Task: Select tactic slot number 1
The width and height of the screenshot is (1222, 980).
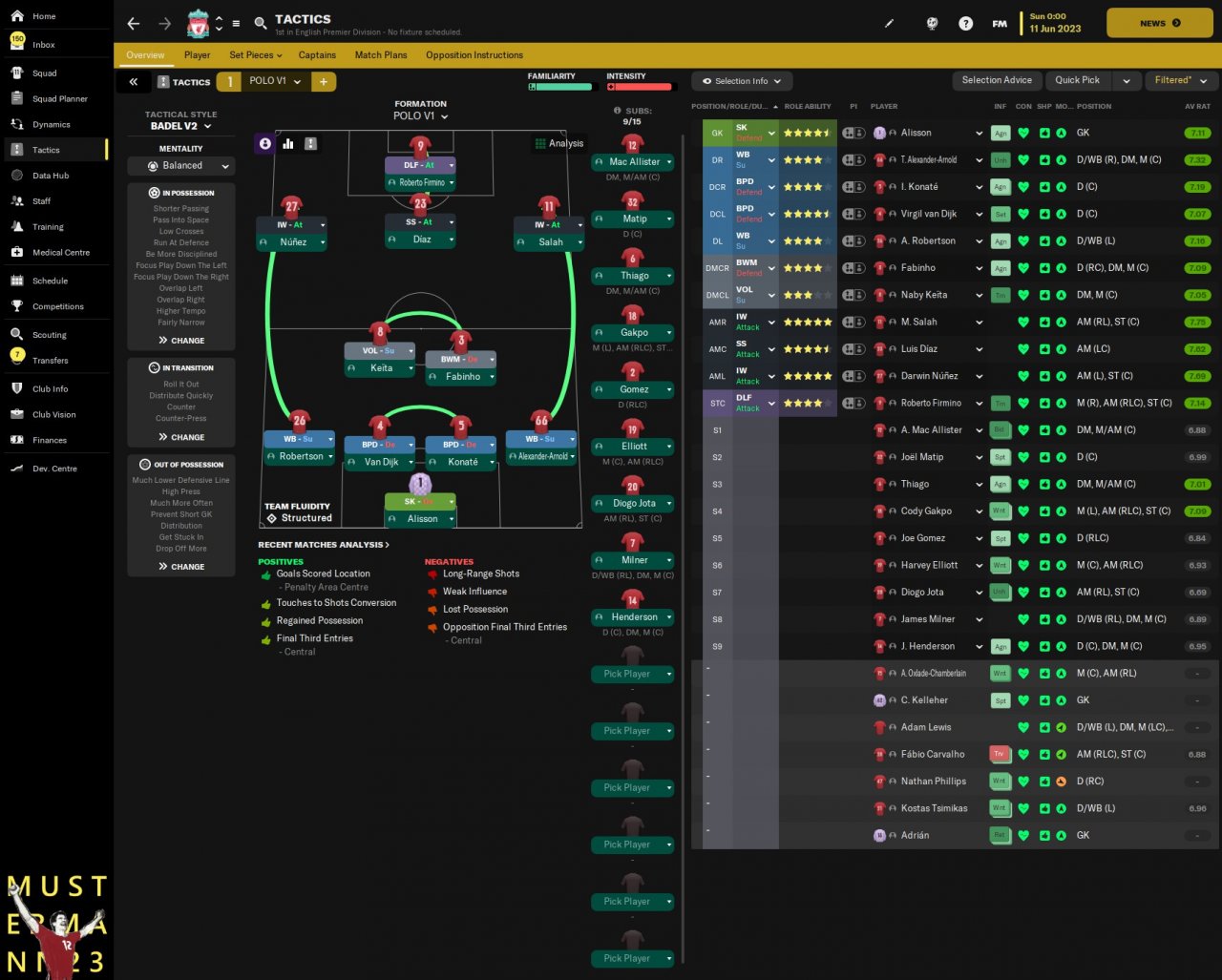Action: (229, 82)
